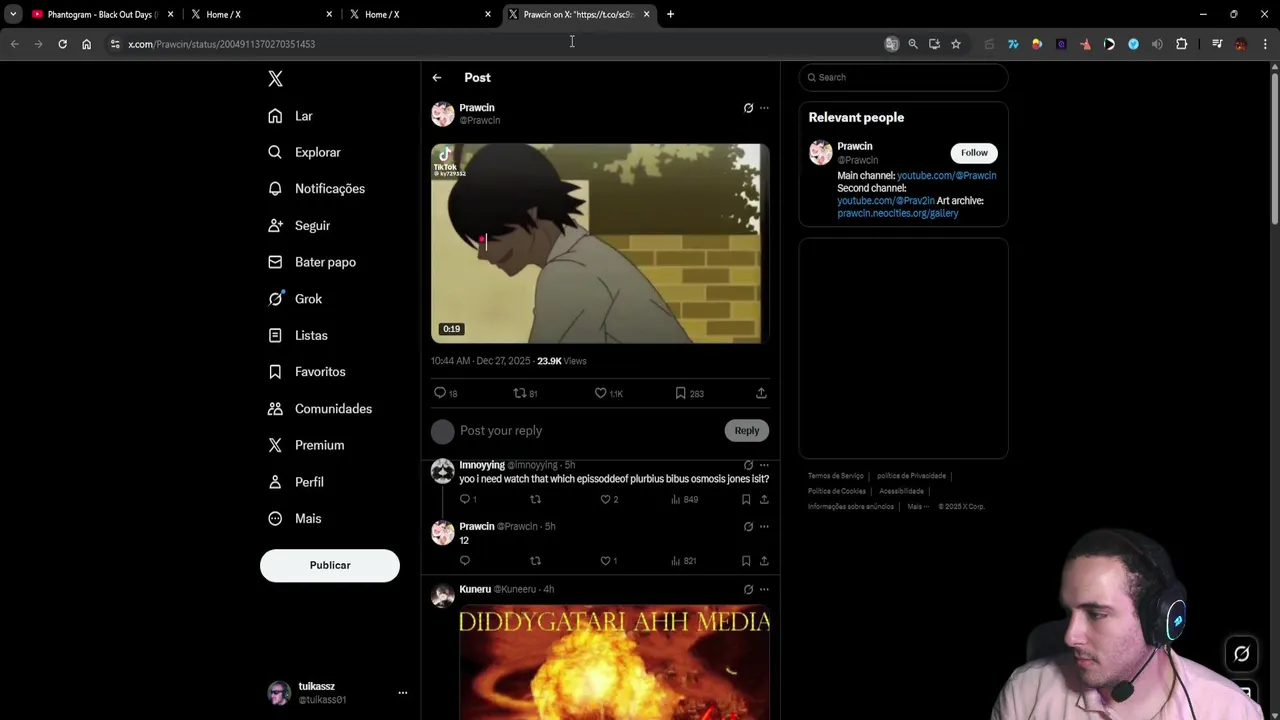Click the browser home button

[86, 44]
